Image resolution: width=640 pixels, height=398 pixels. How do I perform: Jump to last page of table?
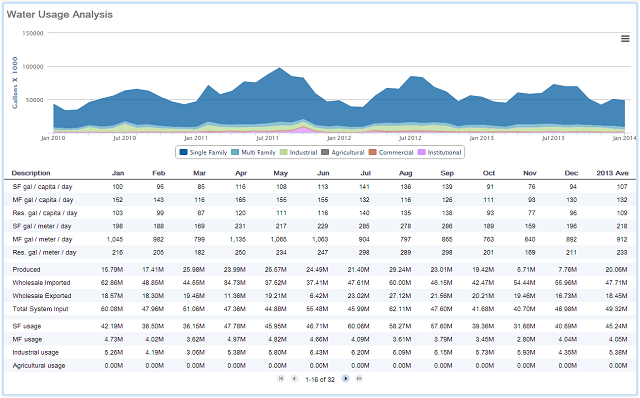359,379
